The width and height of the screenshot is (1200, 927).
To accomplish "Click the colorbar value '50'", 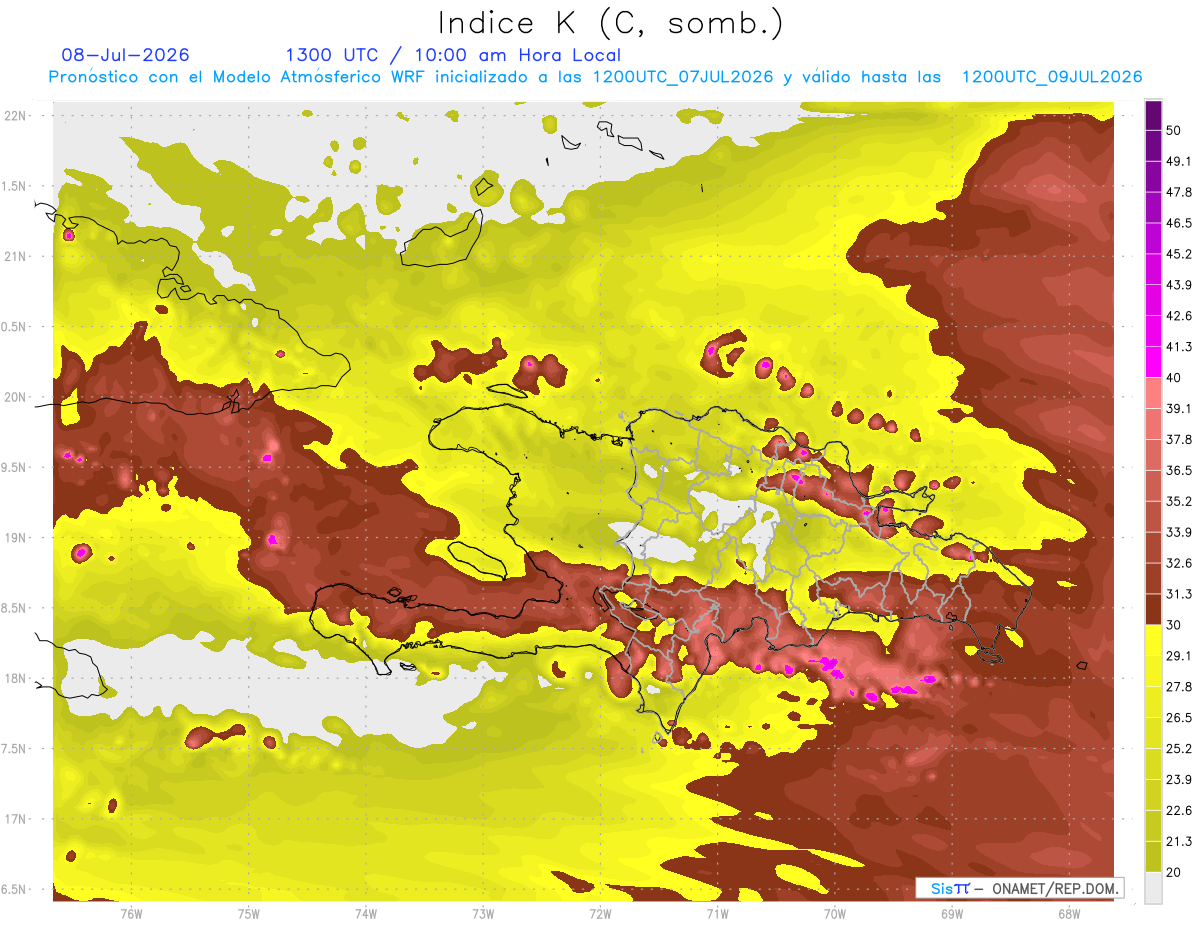I will 1174,130.
